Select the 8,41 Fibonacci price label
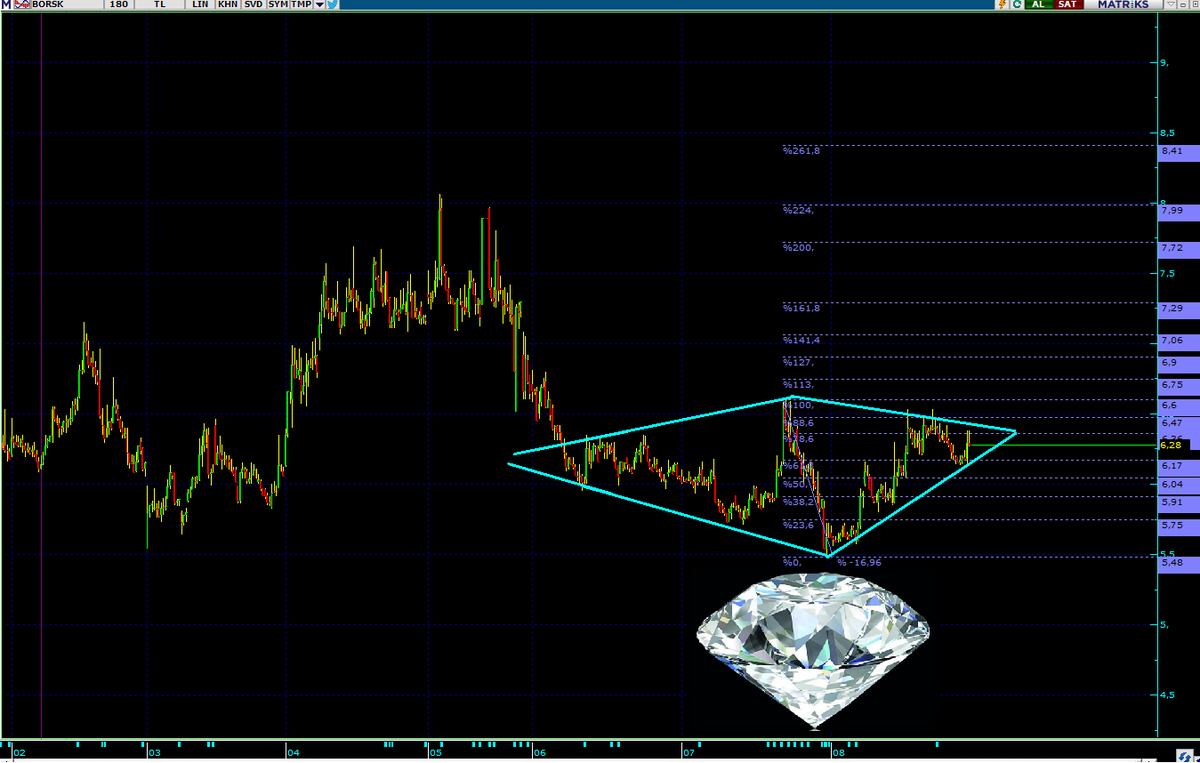The image size is (1200, 763). click(x=1178, y=151)
